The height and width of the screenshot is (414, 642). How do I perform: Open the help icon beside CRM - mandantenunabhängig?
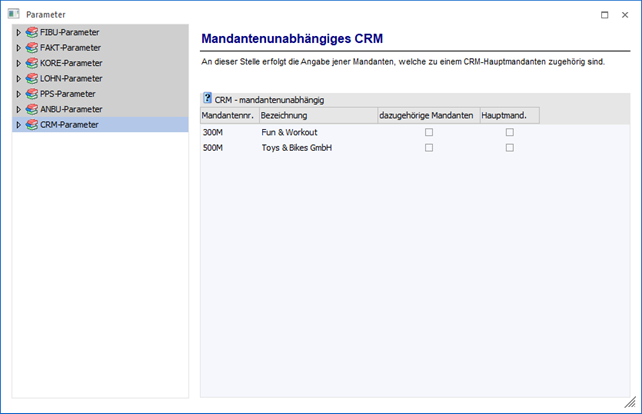(x=207, y=99)
